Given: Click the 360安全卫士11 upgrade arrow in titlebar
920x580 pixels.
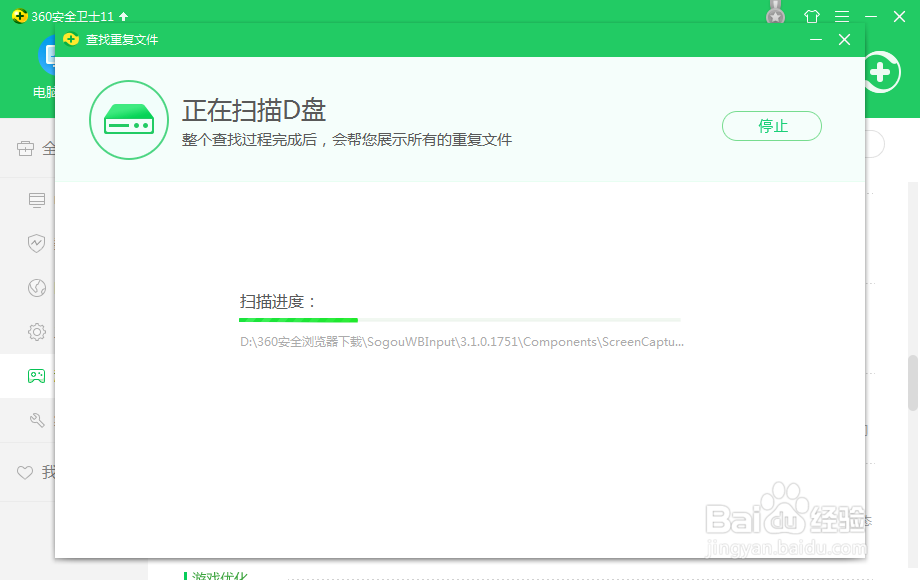Looking at the screenshot, I should (125, 16).
